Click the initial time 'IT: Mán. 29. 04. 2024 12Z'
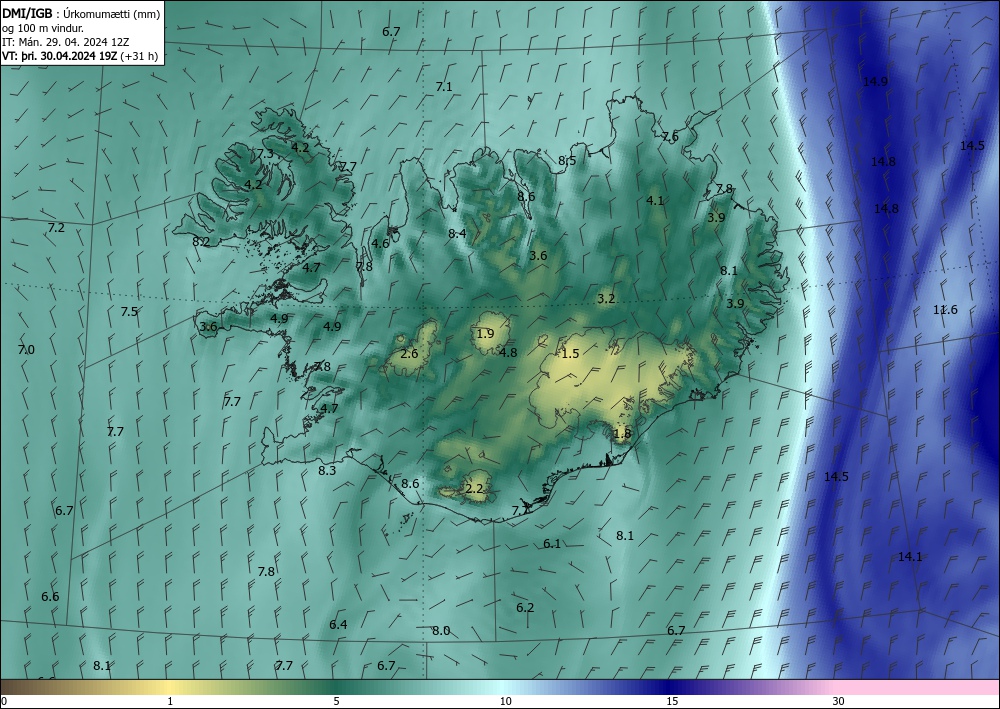 click(66, 41)
